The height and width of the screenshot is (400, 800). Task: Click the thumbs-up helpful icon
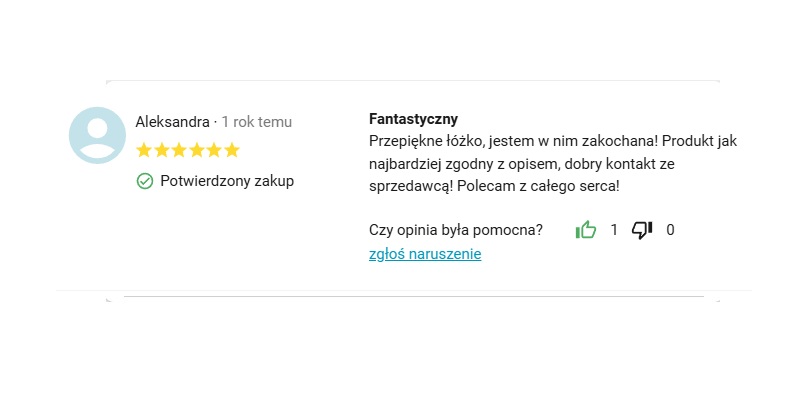pyautogui.click(x=586, y=230)
